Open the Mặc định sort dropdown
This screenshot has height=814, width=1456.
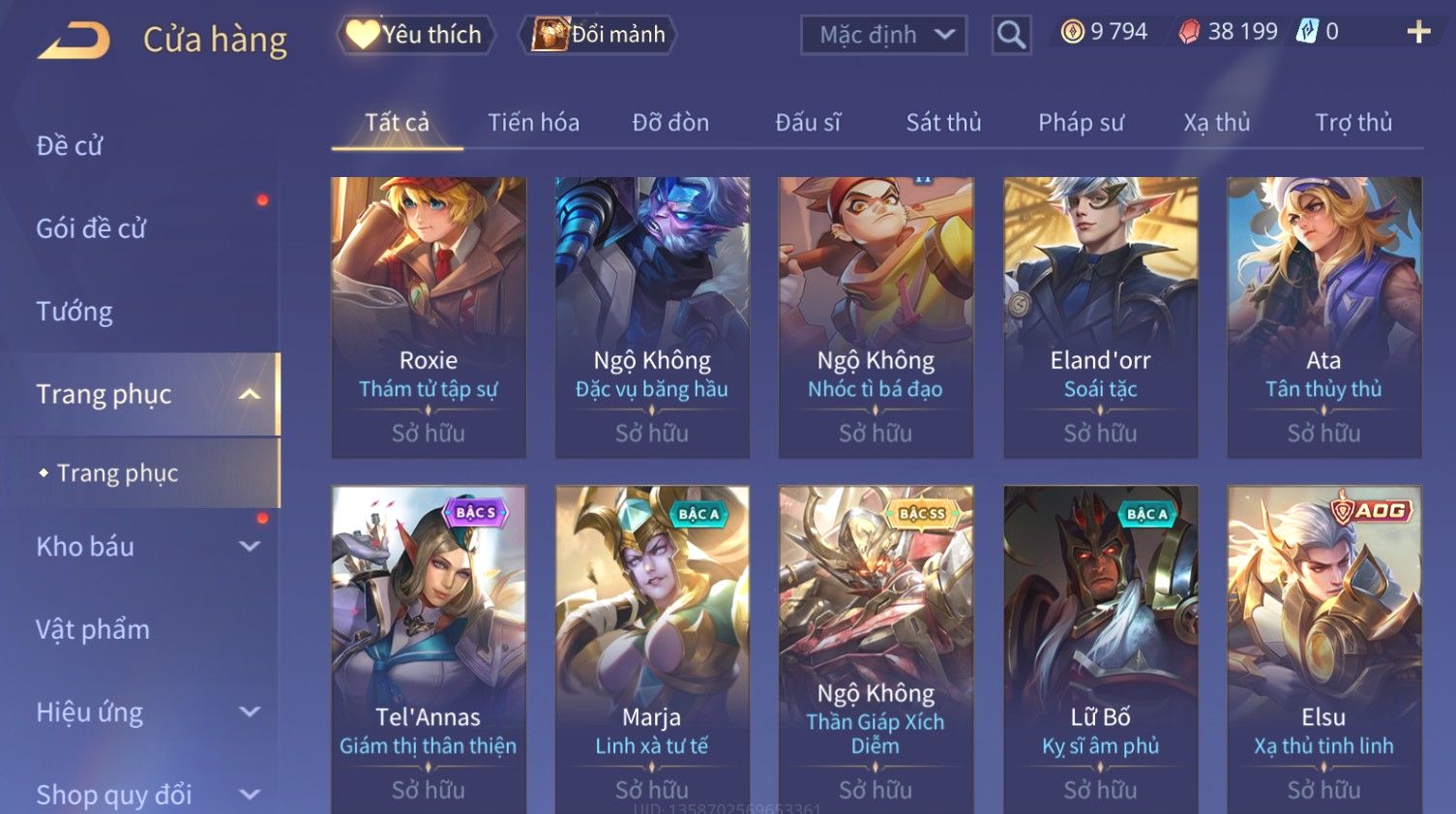[x=884, y=35]
